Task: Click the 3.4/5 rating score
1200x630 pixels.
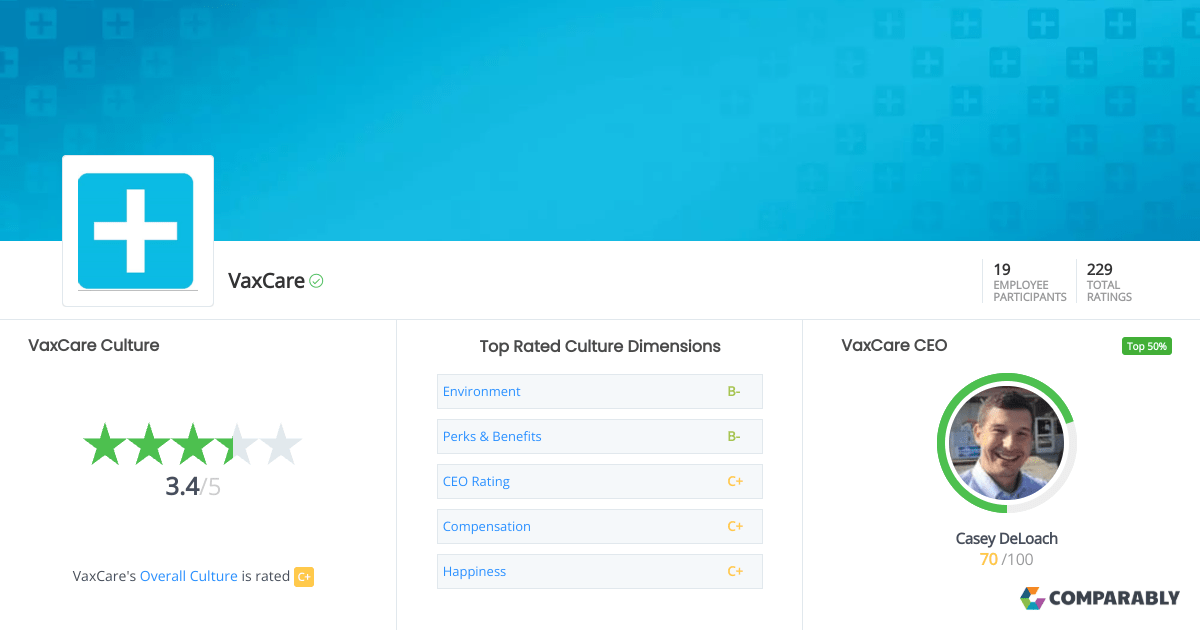Action: coord(193,487)
